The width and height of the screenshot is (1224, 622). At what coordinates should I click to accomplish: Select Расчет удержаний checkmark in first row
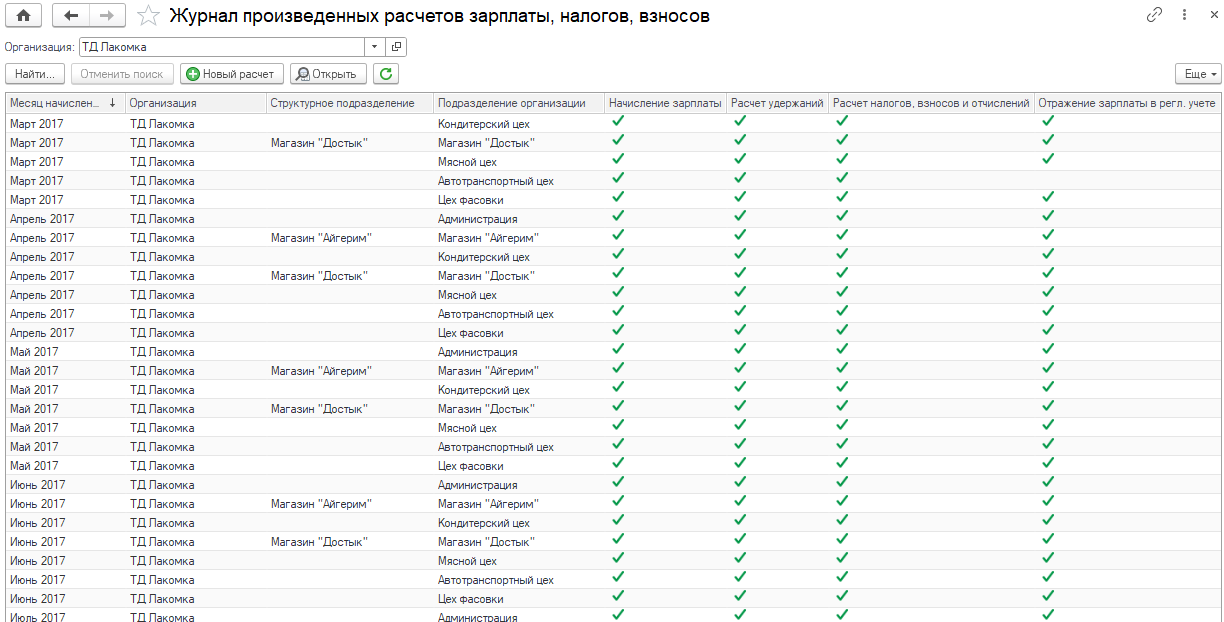tap(740, 120)
